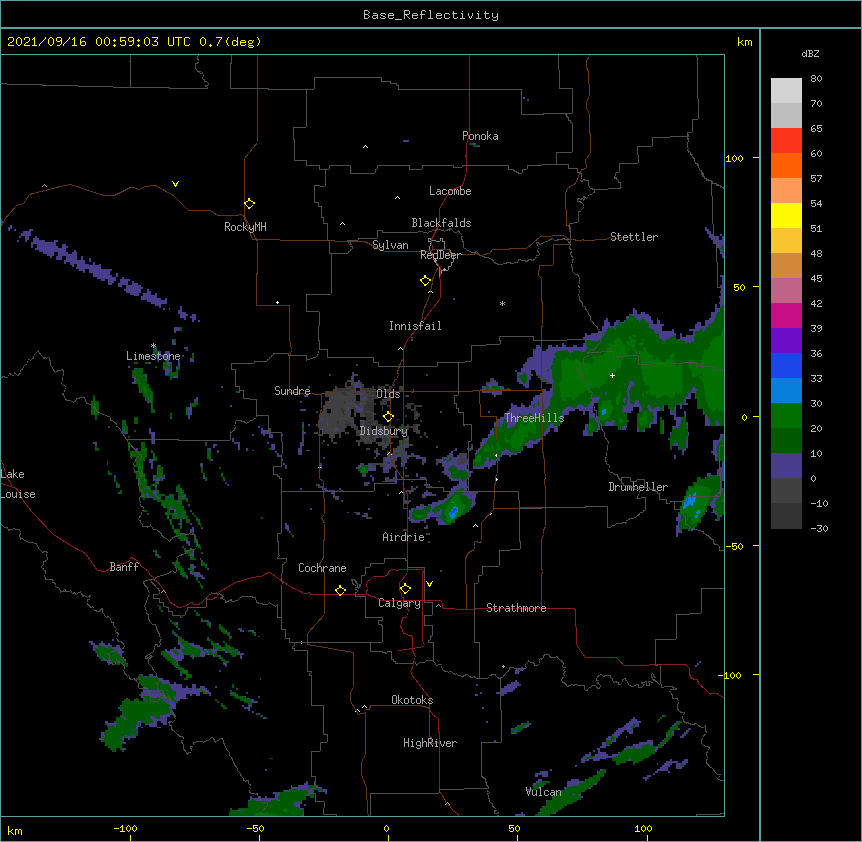The width and height of the screenshot is (862, 842).
Task: Click the Banff label
Action: (x=124, y=567)
